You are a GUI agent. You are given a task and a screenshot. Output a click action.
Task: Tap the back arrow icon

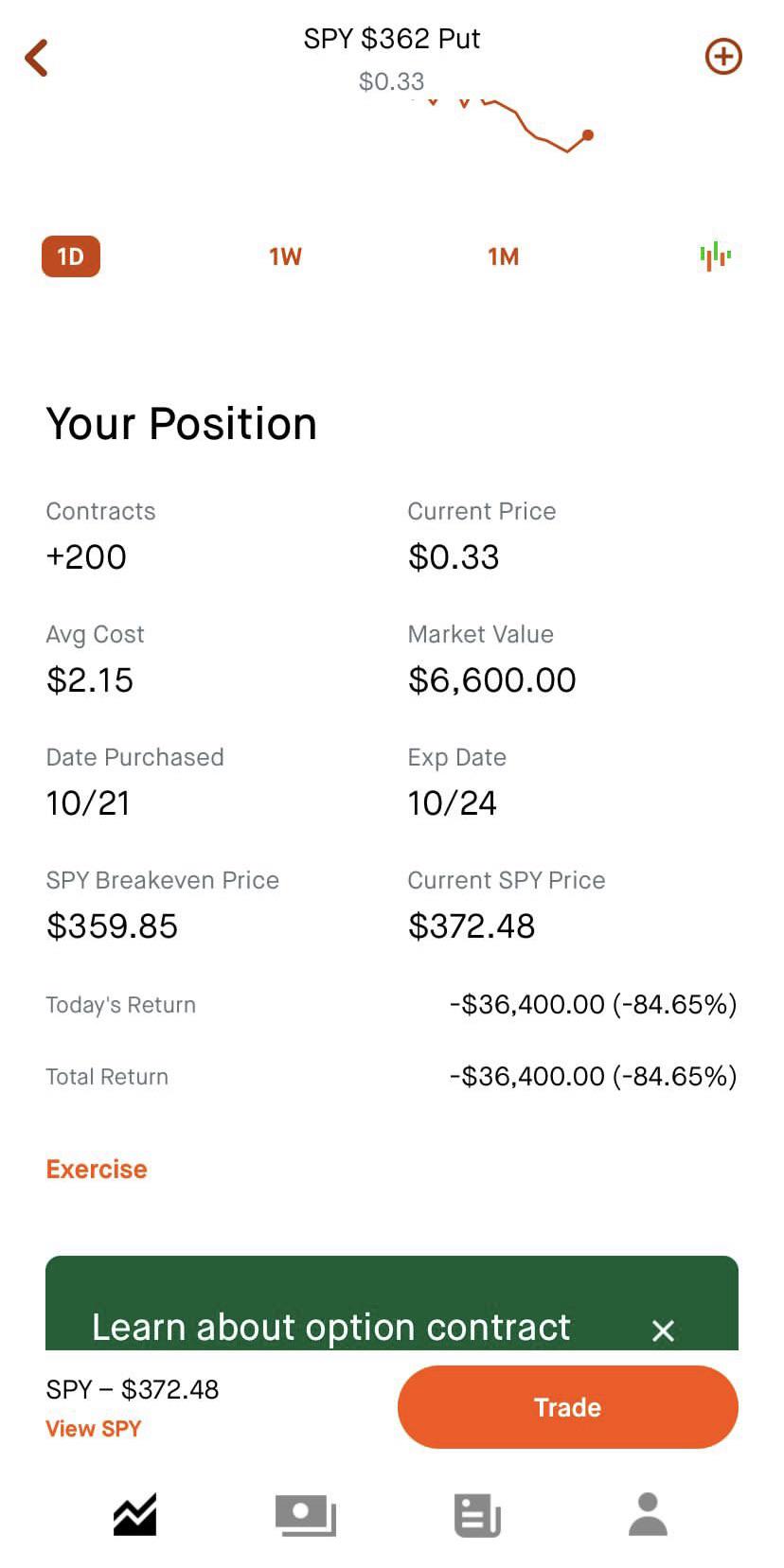coord(37,58)
